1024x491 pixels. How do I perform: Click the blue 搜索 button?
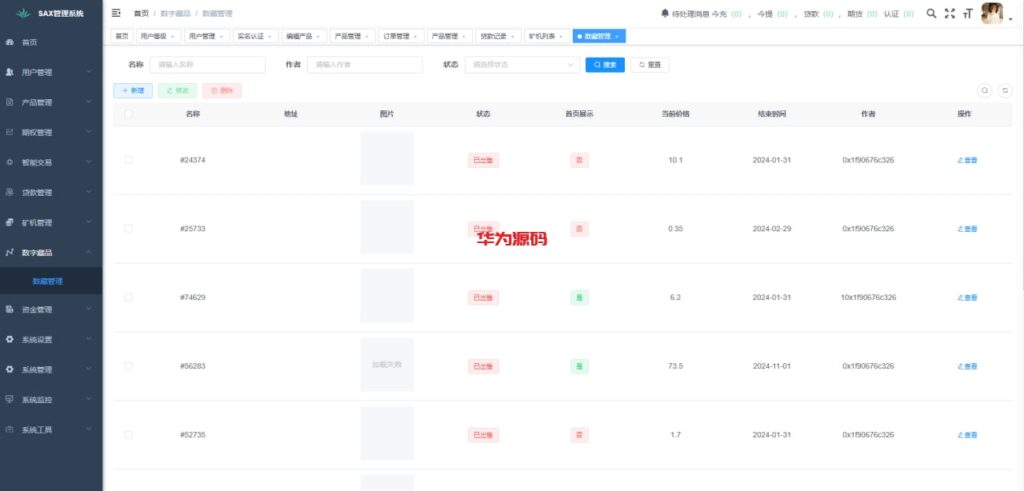[x=605, y=65]
